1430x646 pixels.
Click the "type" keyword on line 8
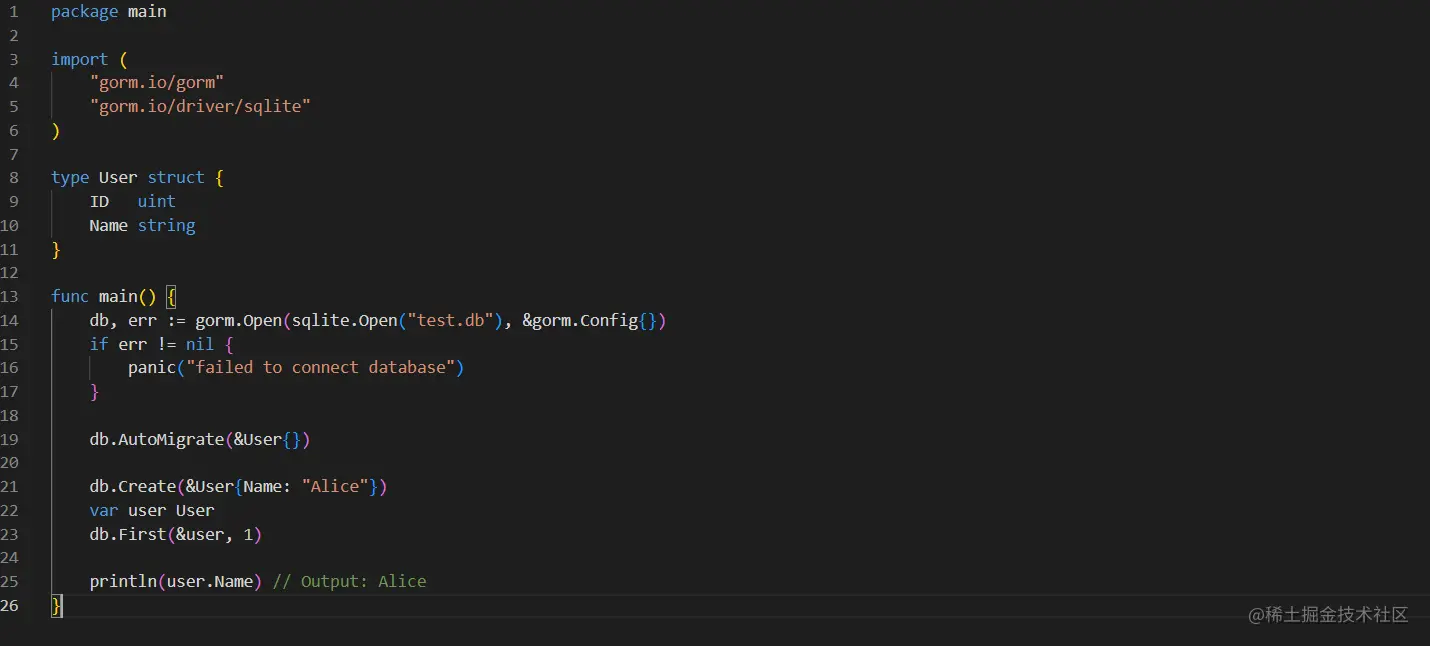[70, 177]
